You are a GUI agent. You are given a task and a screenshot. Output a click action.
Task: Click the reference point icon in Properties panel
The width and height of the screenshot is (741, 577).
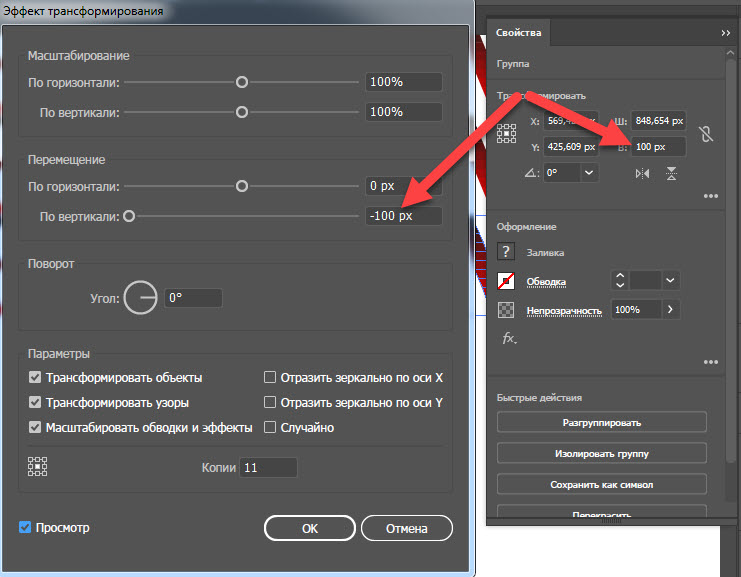pyautogui.click(x=506, y=134)
